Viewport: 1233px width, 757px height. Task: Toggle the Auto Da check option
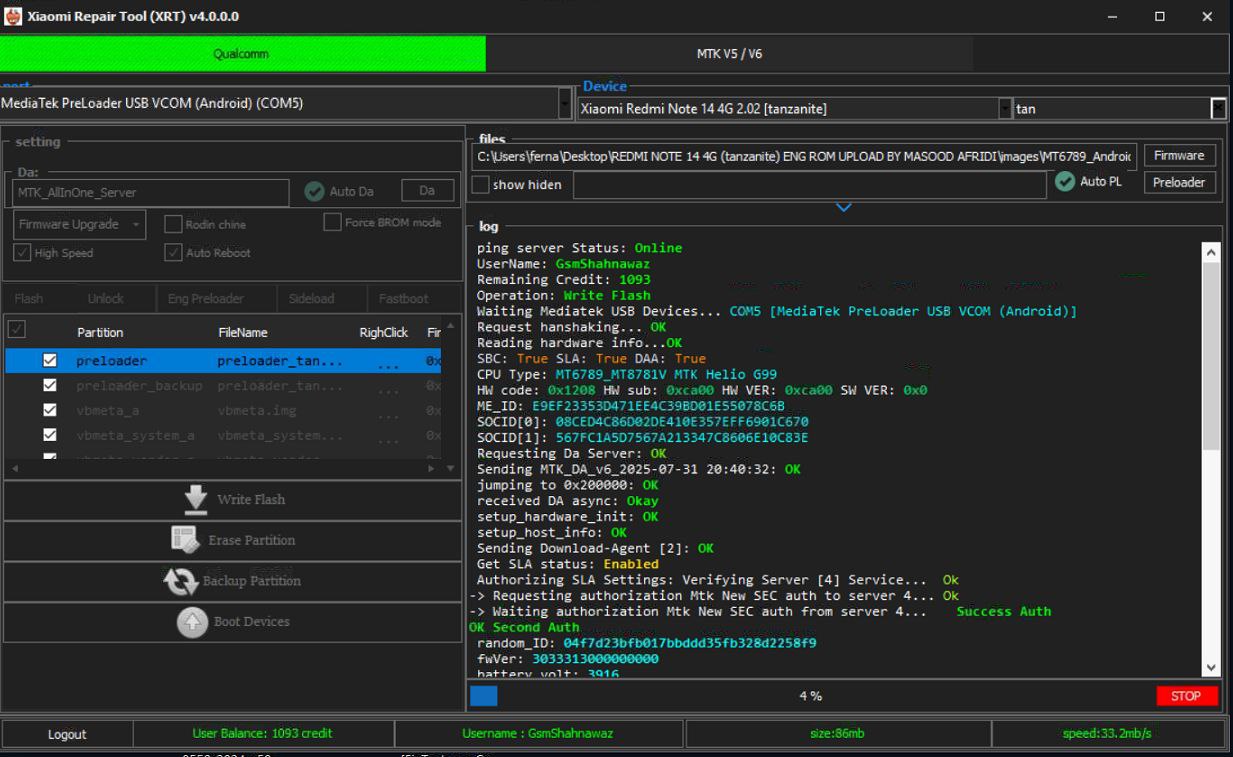click(x=315, y=191)
